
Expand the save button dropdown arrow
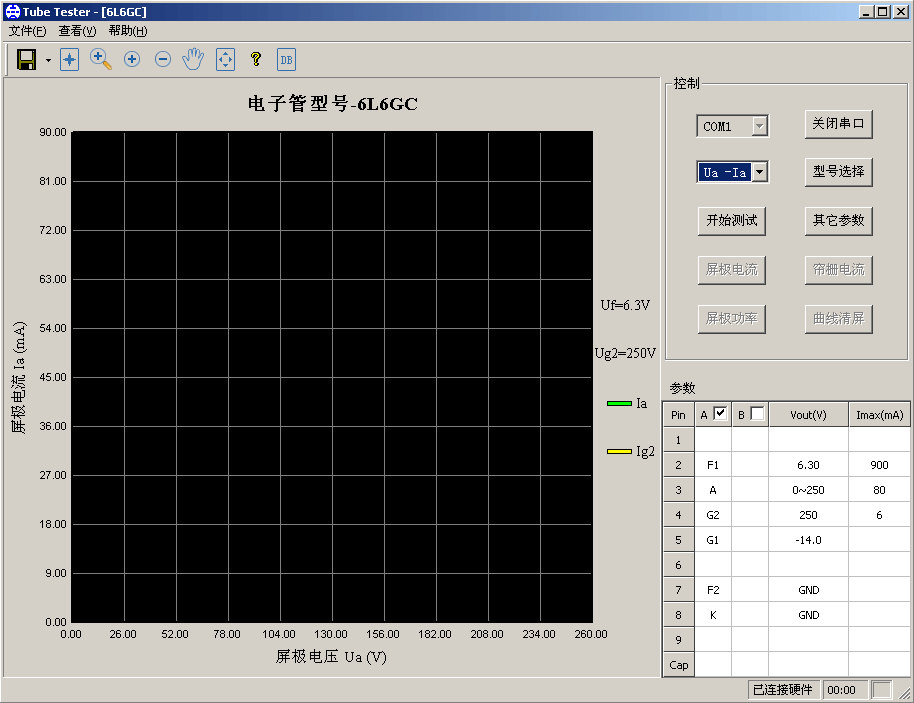tap(48, 61)
